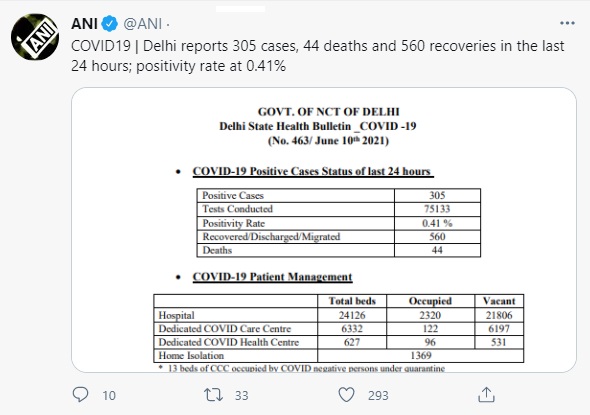Open the three-dot more options menu

pyautogui.click(x=567, y=23)
